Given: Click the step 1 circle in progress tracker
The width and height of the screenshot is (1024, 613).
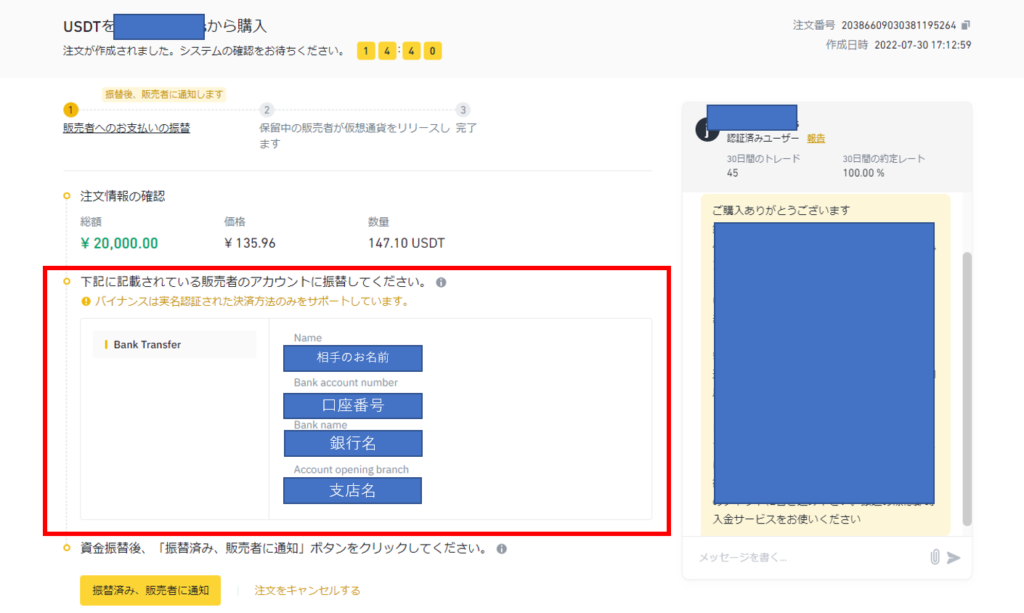Looking at the screenshot, I should 69,110.
